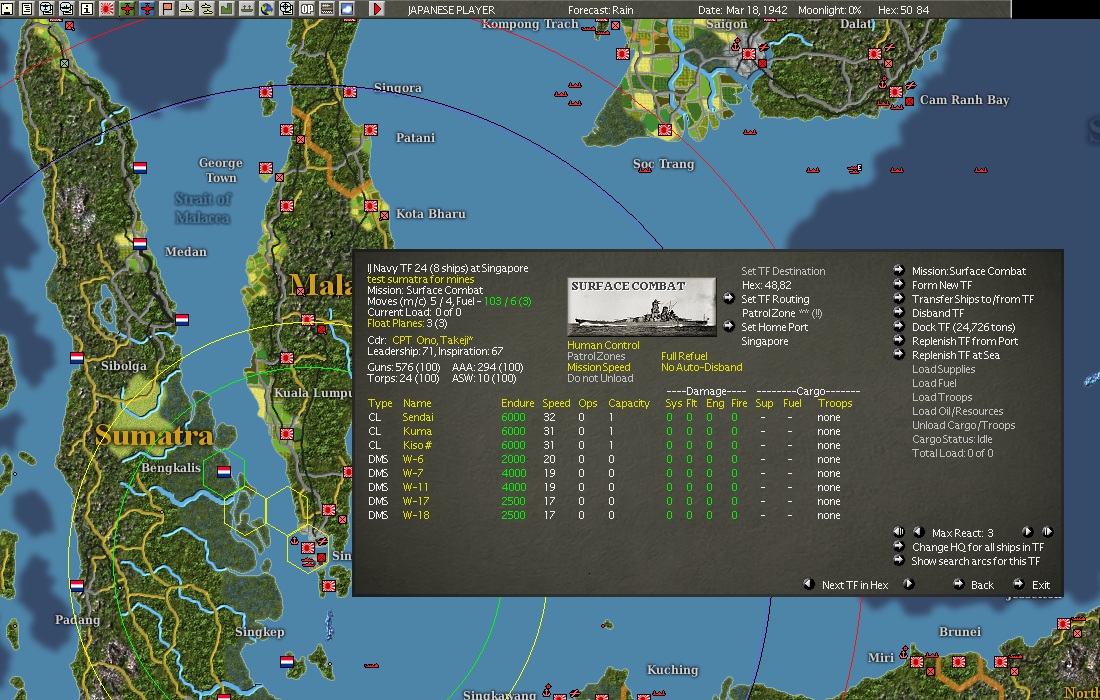Select the ship Sendai in list
The height and width of the screenshot is (700, 1100).
tap(417, 417)
